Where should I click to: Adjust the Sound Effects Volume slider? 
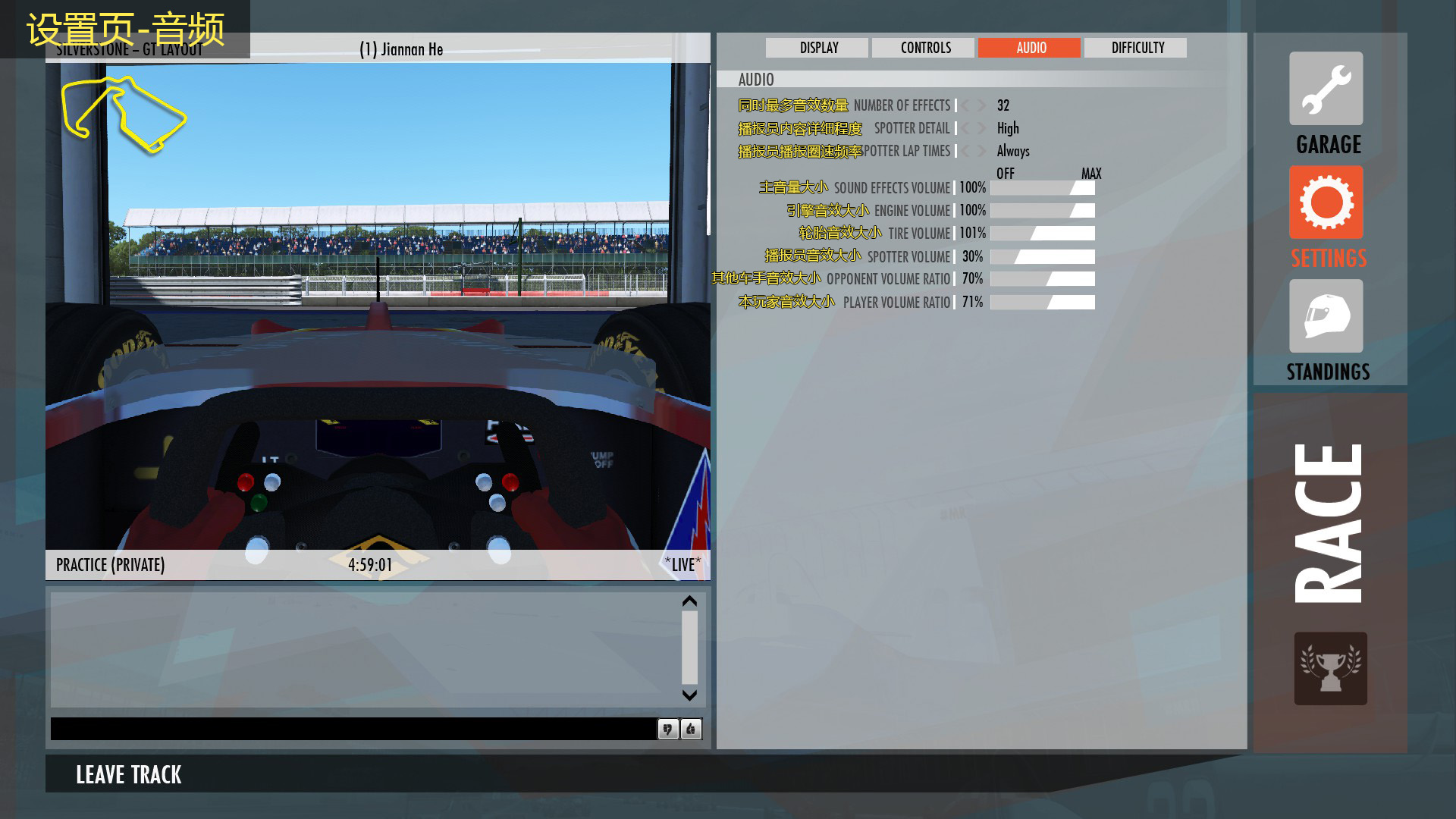tap(1043, 187)
